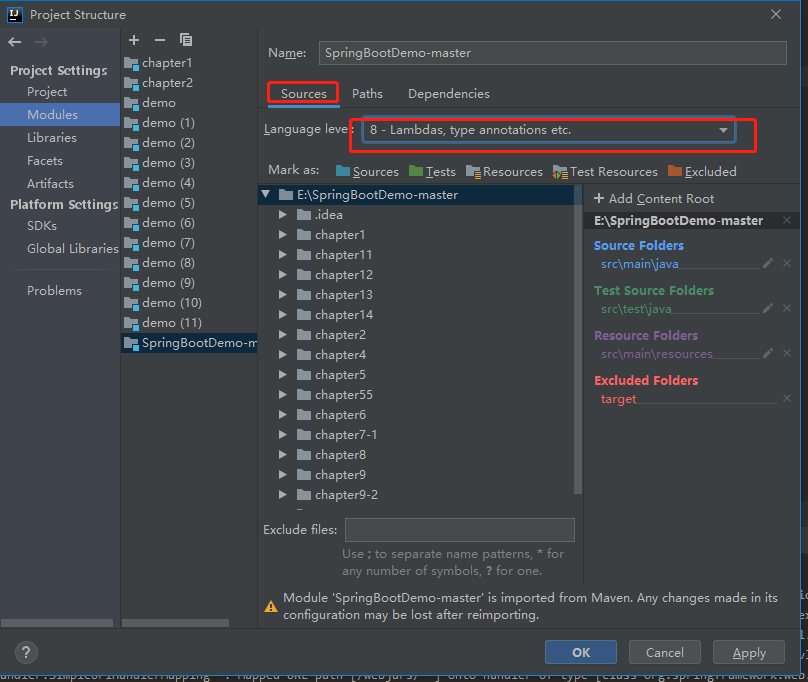Screen dimensions: 808x682
Task: Click the IntelliJ logo in title bar
Action: click(x=14, y=14)
